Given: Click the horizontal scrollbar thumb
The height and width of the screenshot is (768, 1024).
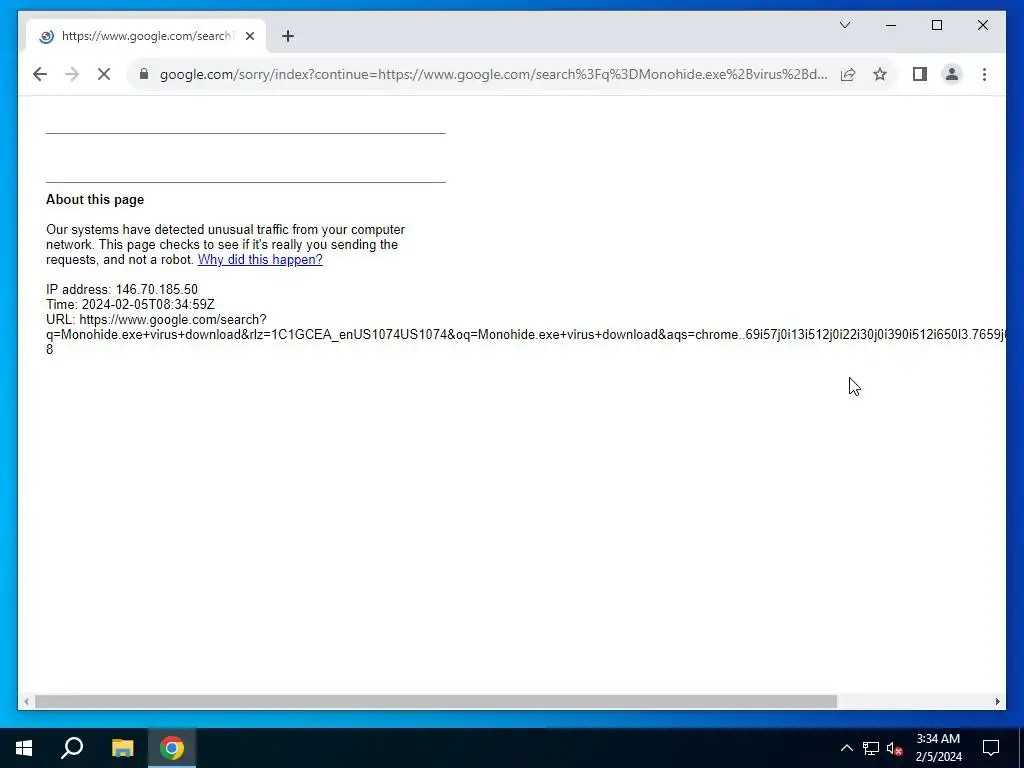Looking at the screenshot, I should tap(436, 701).
